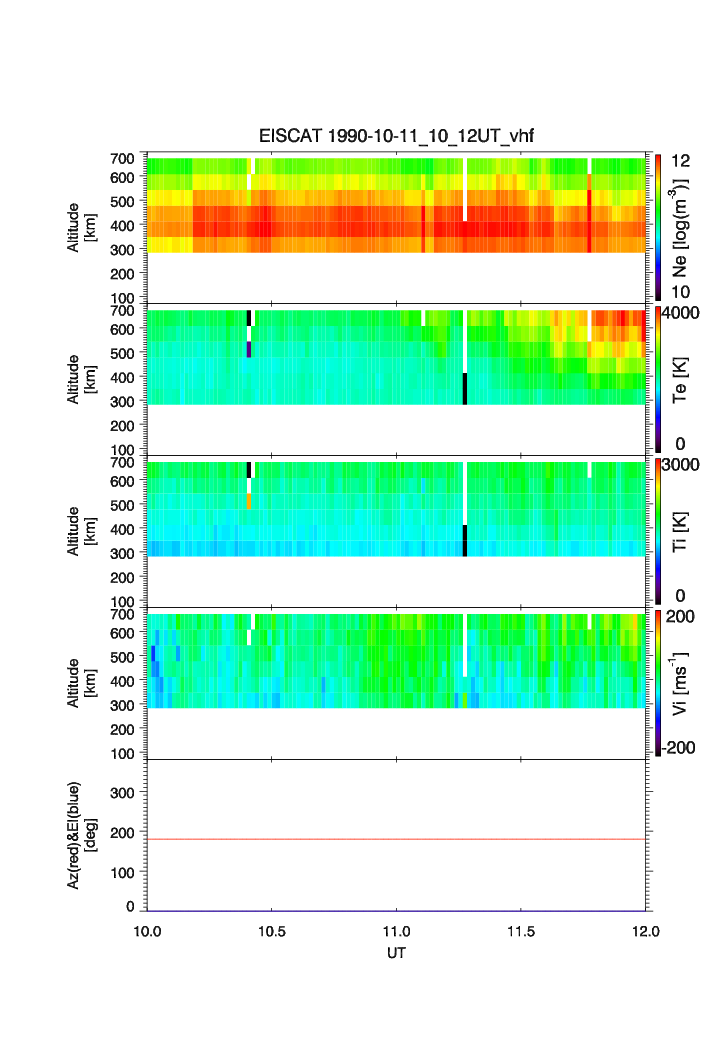Click the 3000 value on the Ti color bar

click(x=681, y=464)
